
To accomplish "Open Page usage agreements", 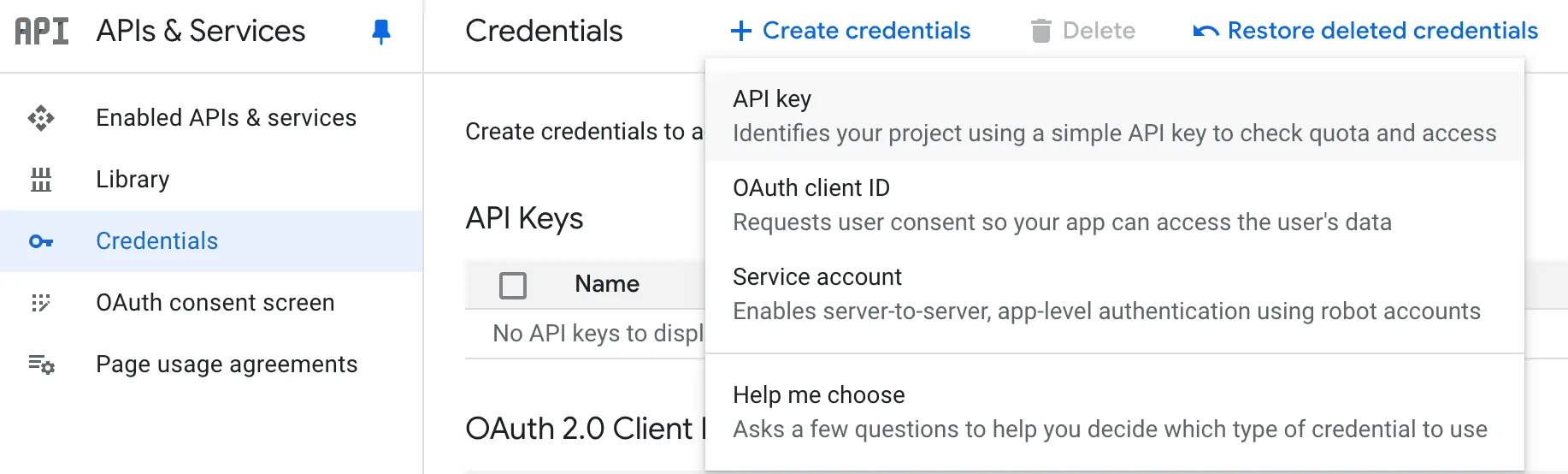I will 227,364.
